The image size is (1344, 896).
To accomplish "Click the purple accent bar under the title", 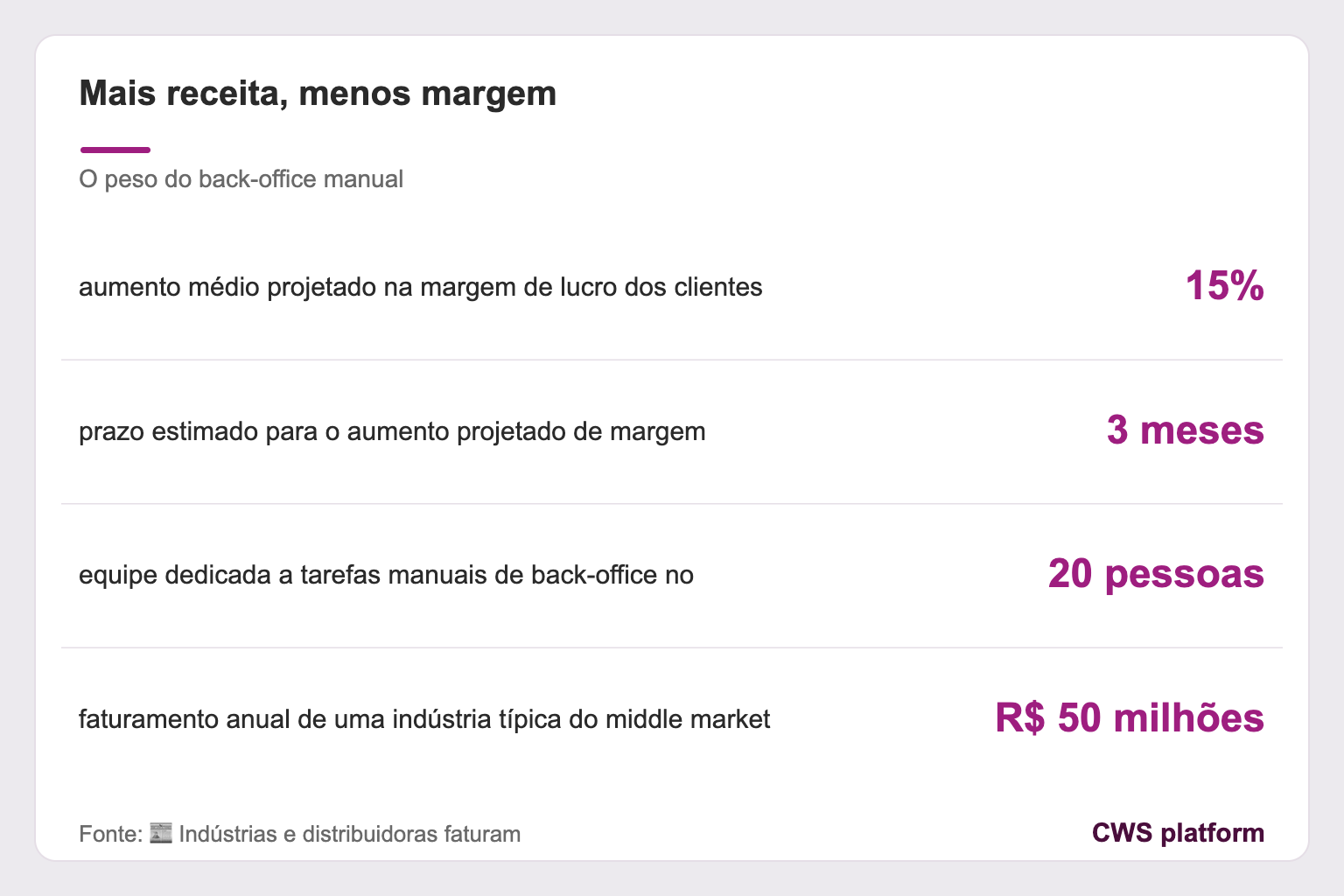I will [x=115, y=150].
